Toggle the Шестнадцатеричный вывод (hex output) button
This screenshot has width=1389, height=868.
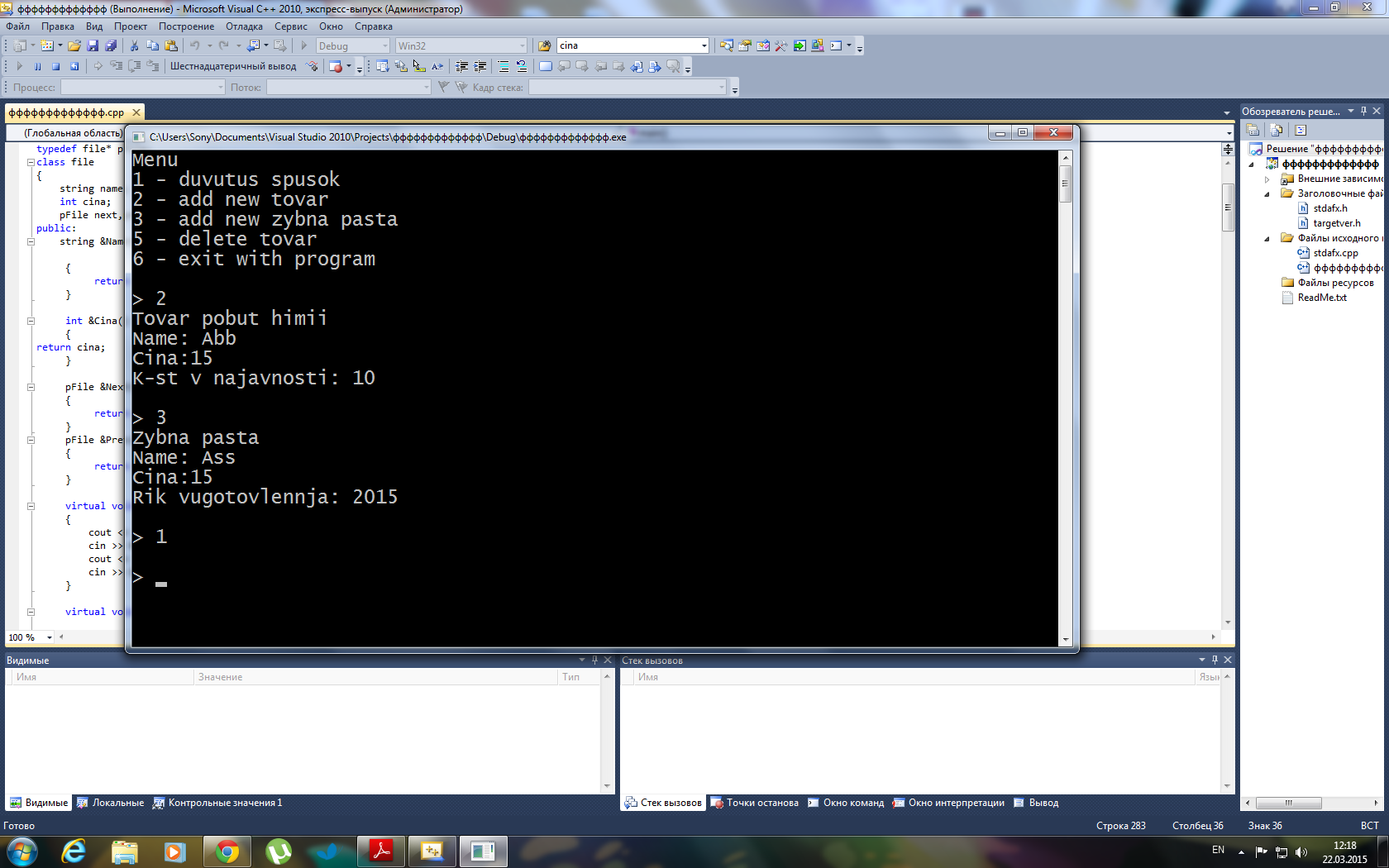[232, 66]
